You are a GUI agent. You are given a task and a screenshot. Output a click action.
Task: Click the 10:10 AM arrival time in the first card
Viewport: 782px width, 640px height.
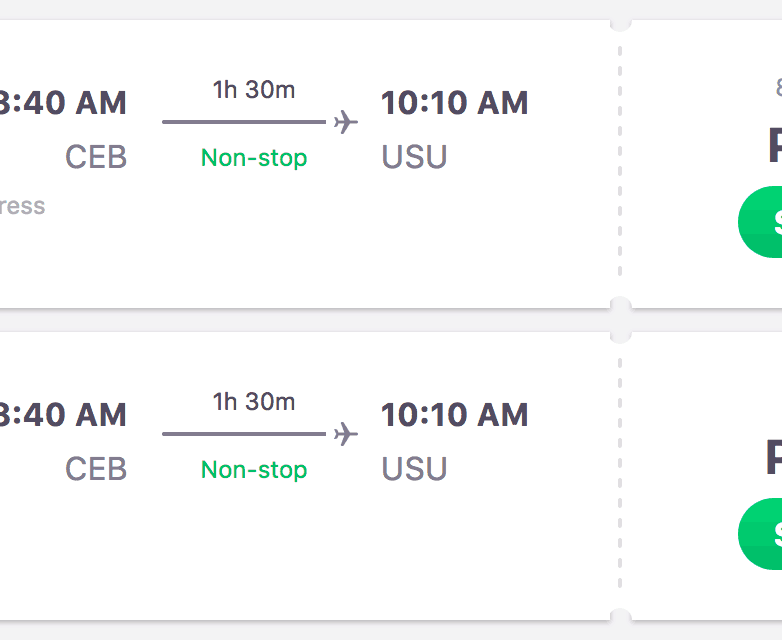pos(454,102)
